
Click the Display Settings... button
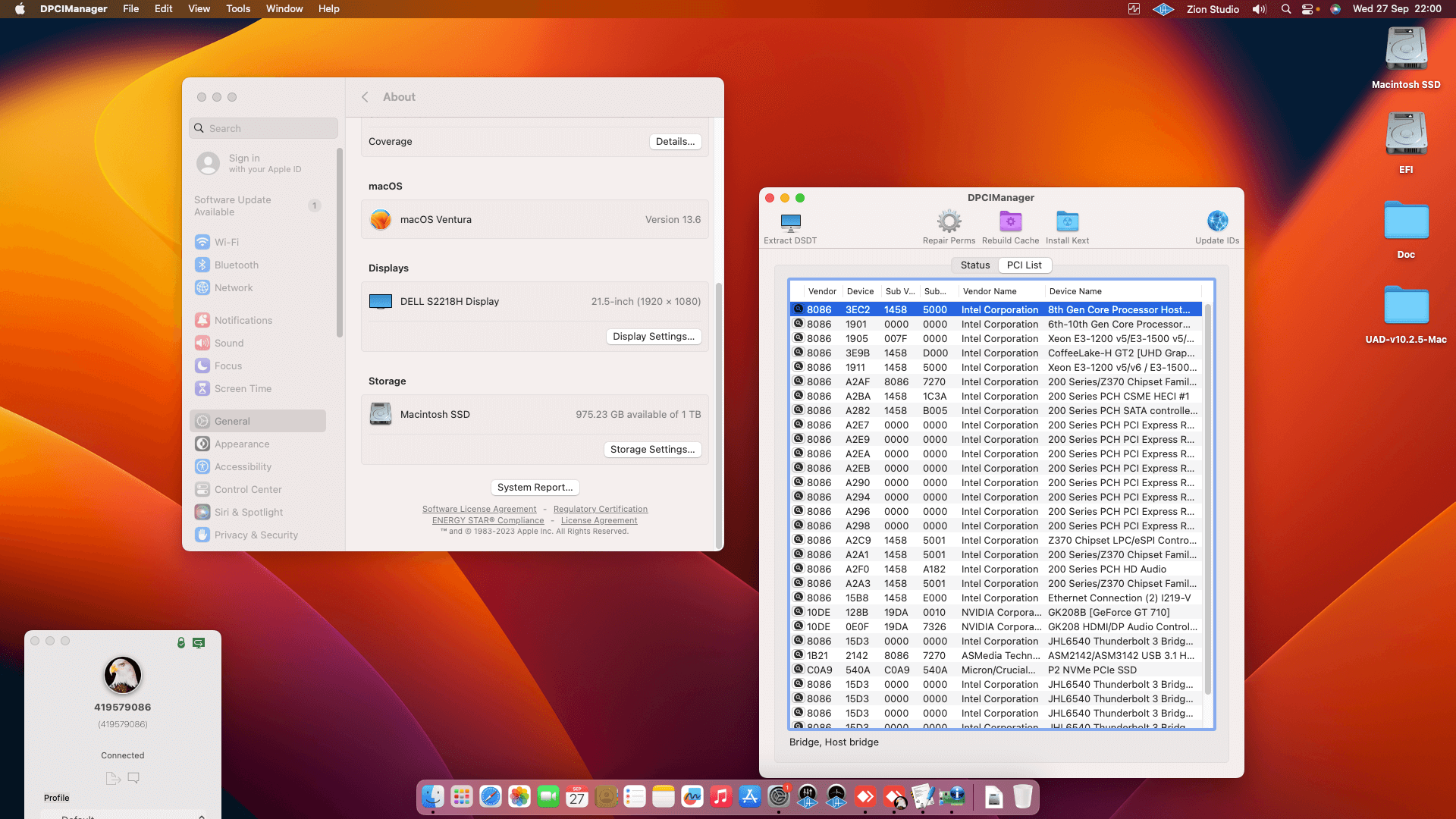coord(653,337)
